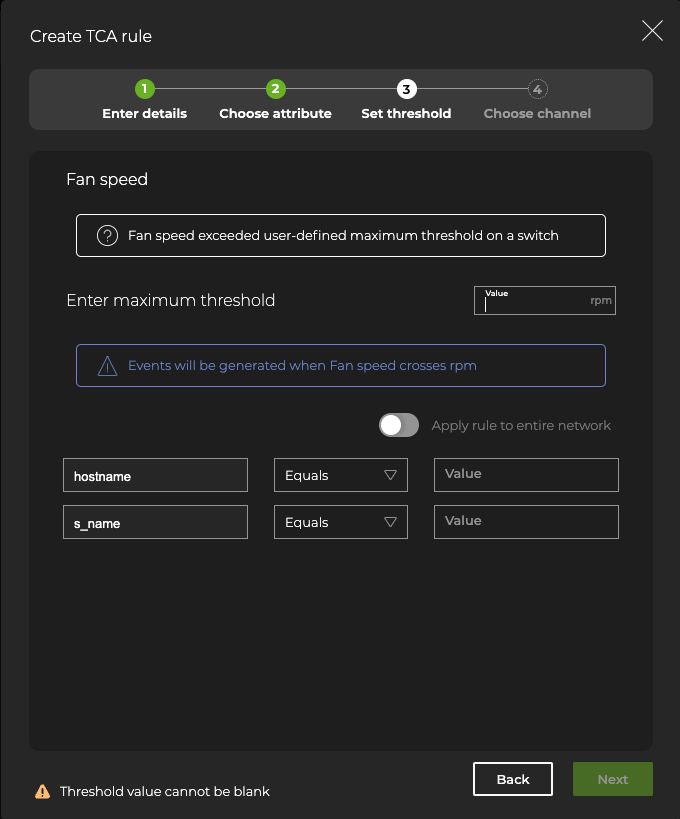Go to the Choose attribute step

tap(275, 113)
